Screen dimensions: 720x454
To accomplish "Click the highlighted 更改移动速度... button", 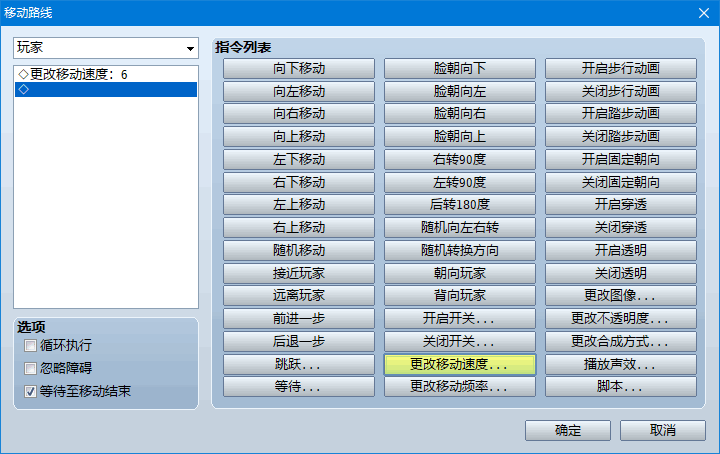I will pos(460,364).
